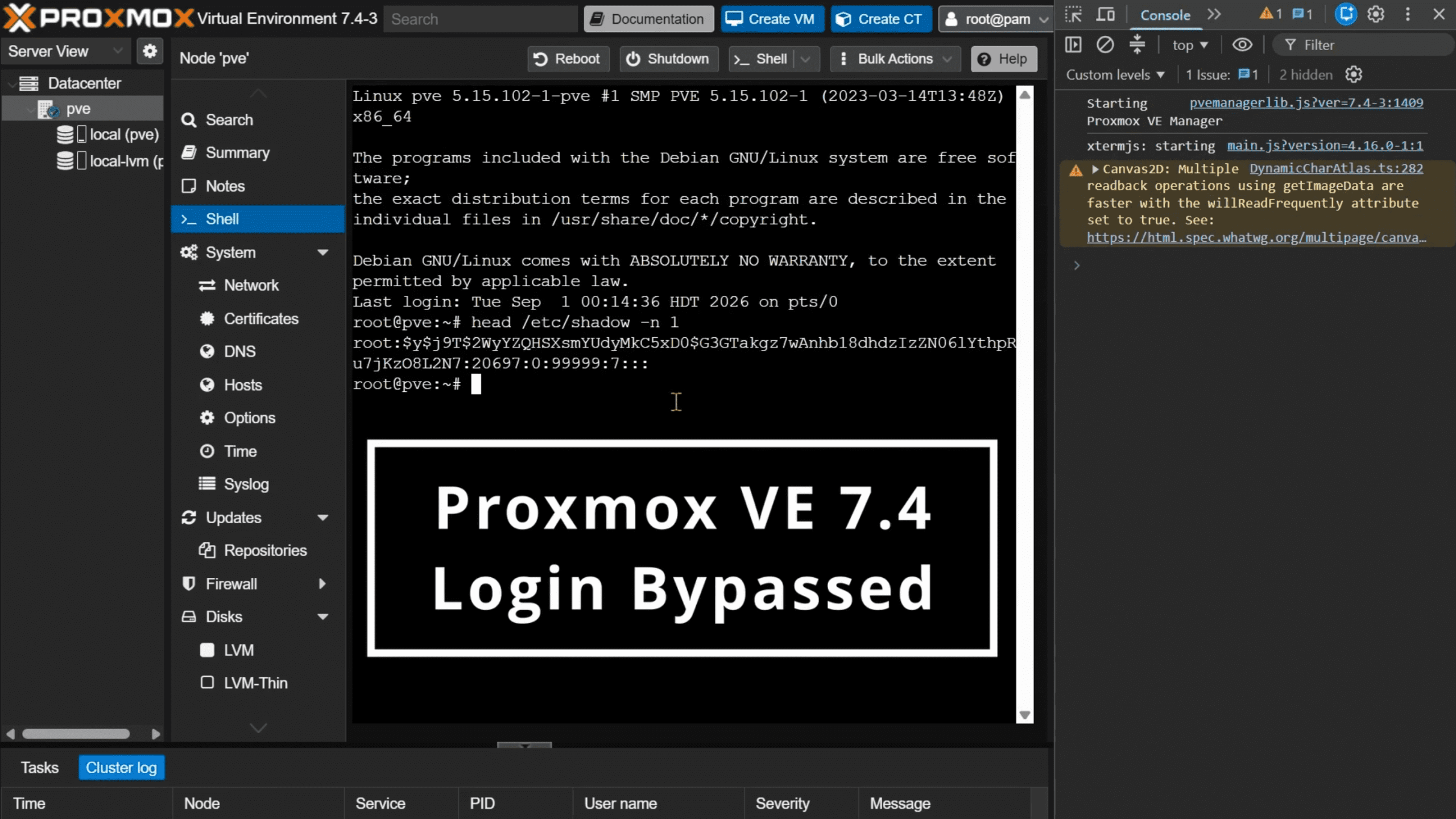The height and width of the screenshot is (819, 1456).
Task: Click the tree panel horizontal scrollbar
Action: tap(76, 734)
